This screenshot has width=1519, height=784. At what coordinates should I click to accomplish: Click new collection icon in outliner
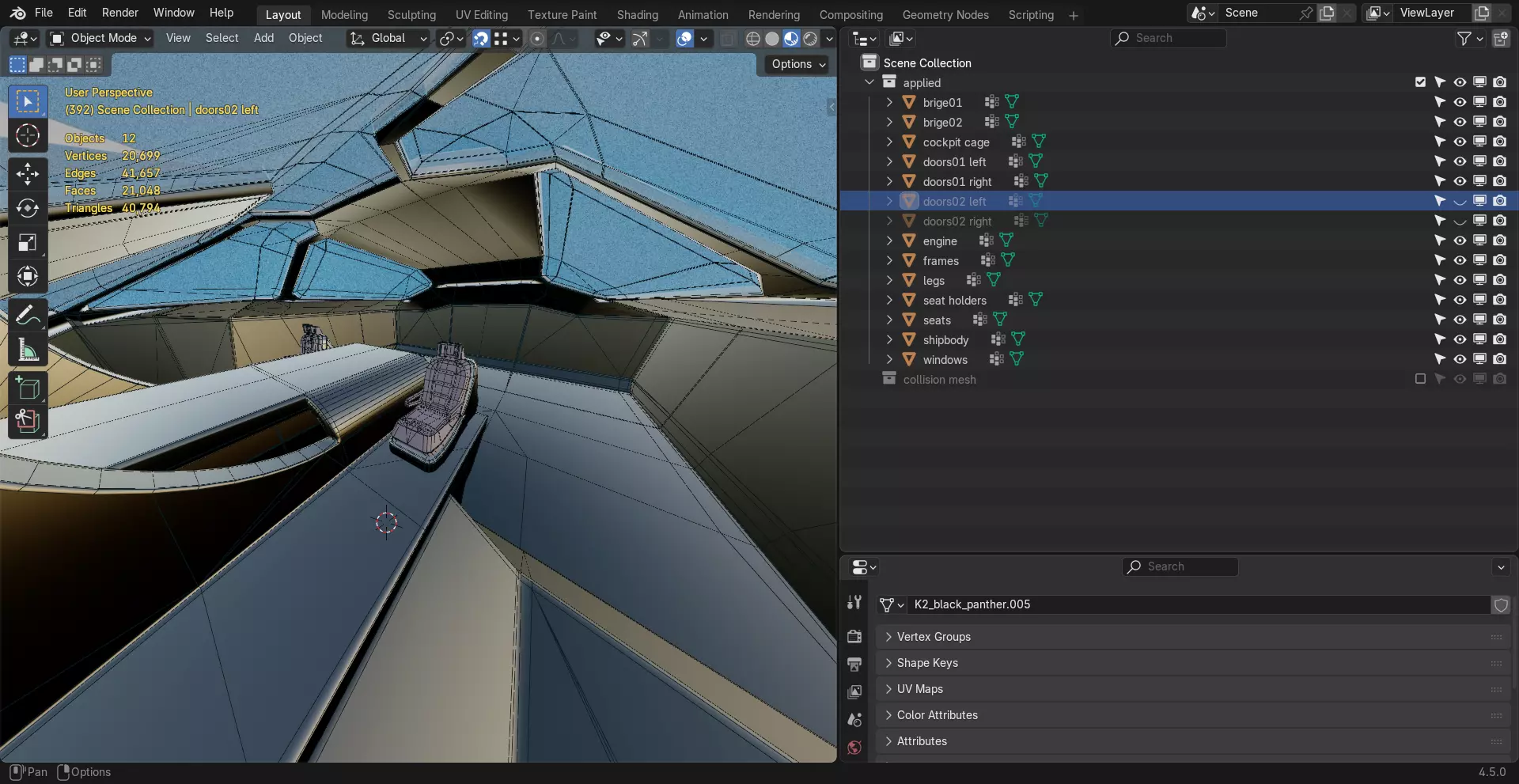1500,38
